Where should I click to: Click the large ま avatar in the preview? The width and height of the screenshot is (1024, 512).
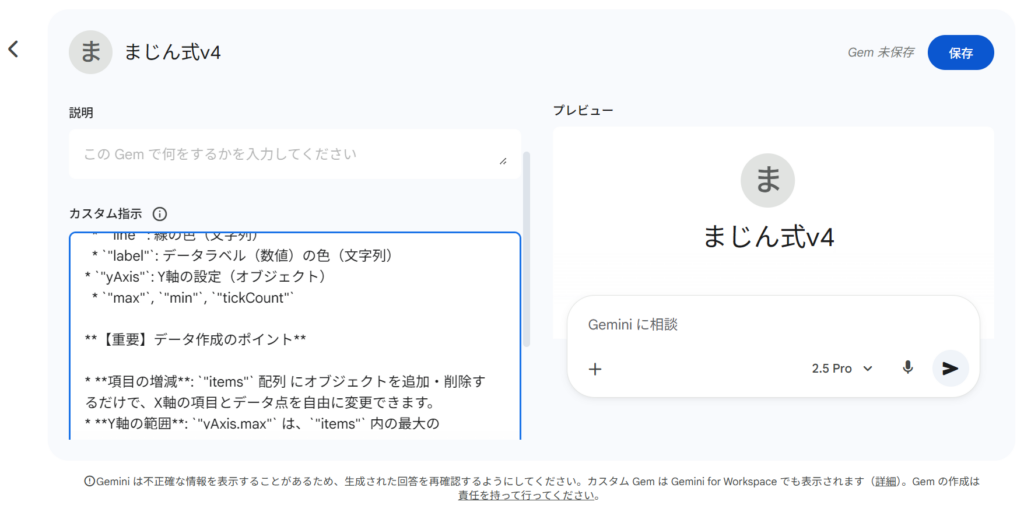click(768, 181)
